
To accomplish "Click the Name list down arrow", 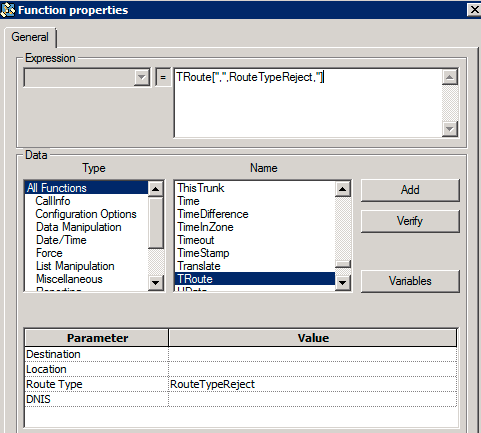I will [342, 283].
